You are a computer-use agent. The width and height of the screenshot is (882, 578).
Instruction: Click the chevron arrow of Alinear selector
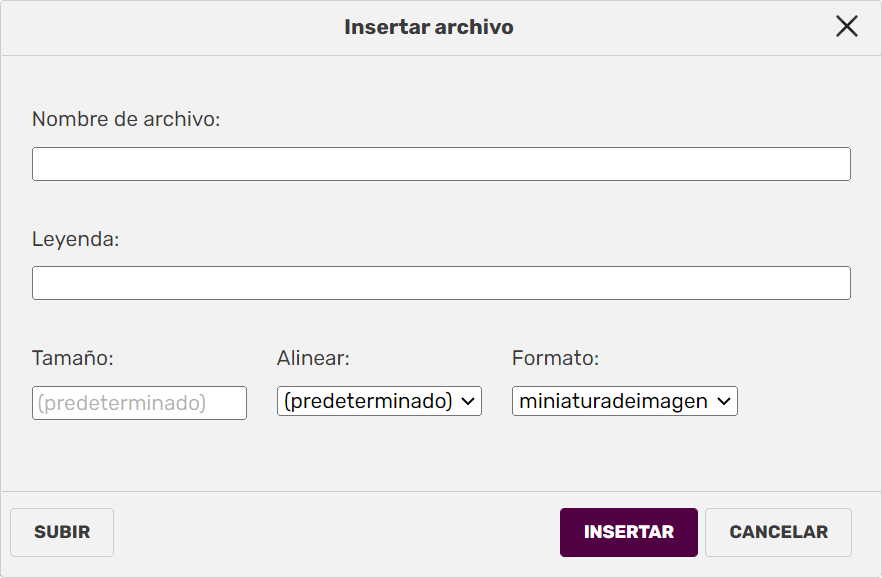pyautogui.click(x=468, y=402)
